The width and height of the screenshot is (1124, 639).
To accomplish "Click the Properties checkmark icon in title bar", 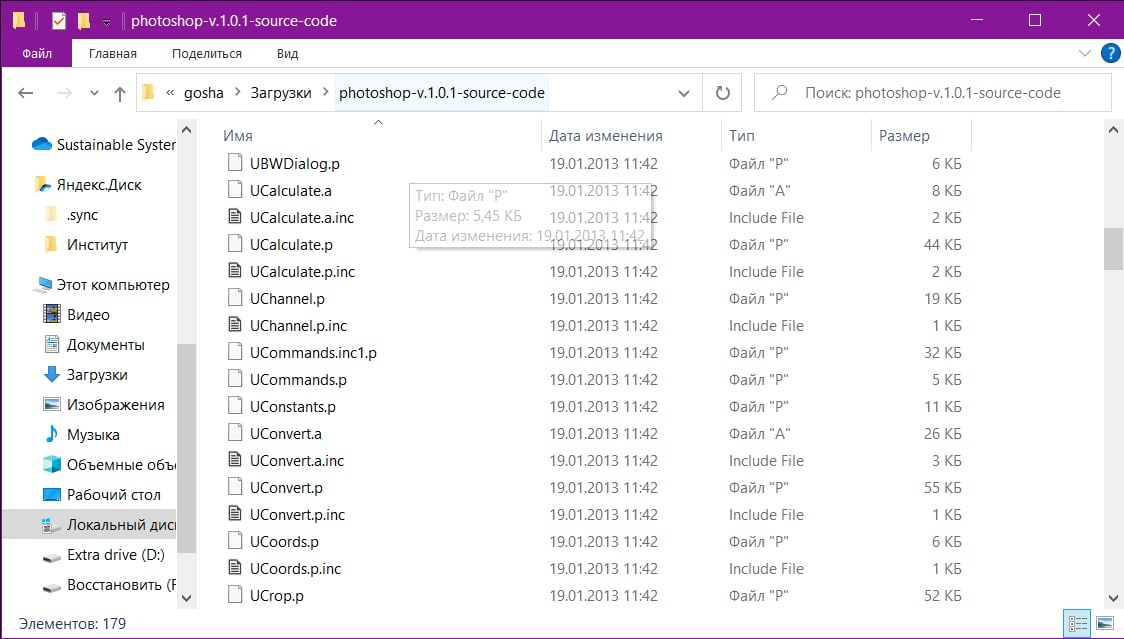I will [x=58, y=21].
